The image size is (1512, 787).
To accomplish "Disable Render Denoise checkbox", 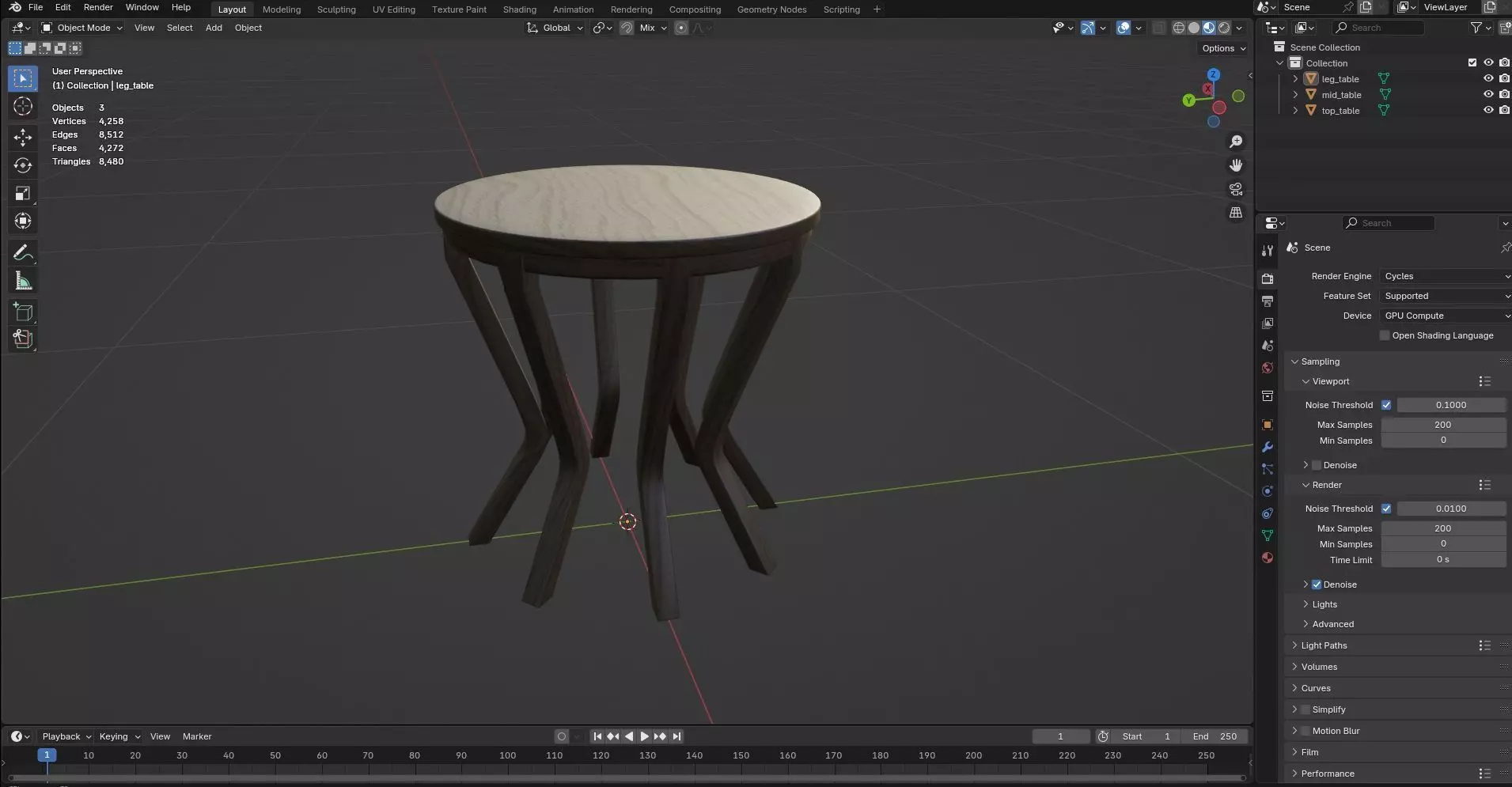I will pos(1317,585).
